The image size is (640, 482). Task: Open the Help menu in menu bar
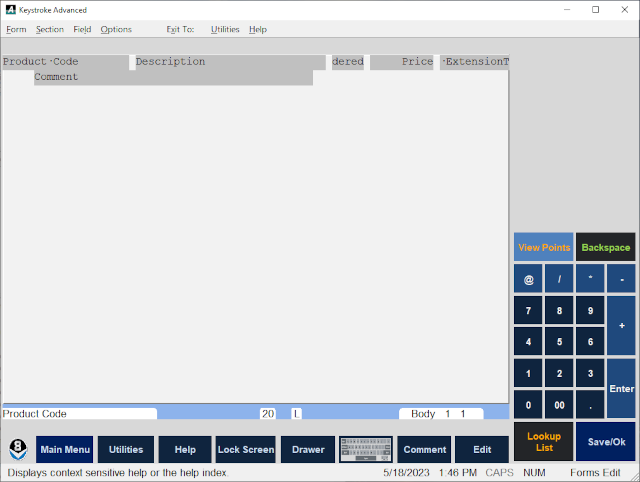(x=258, y=29)
